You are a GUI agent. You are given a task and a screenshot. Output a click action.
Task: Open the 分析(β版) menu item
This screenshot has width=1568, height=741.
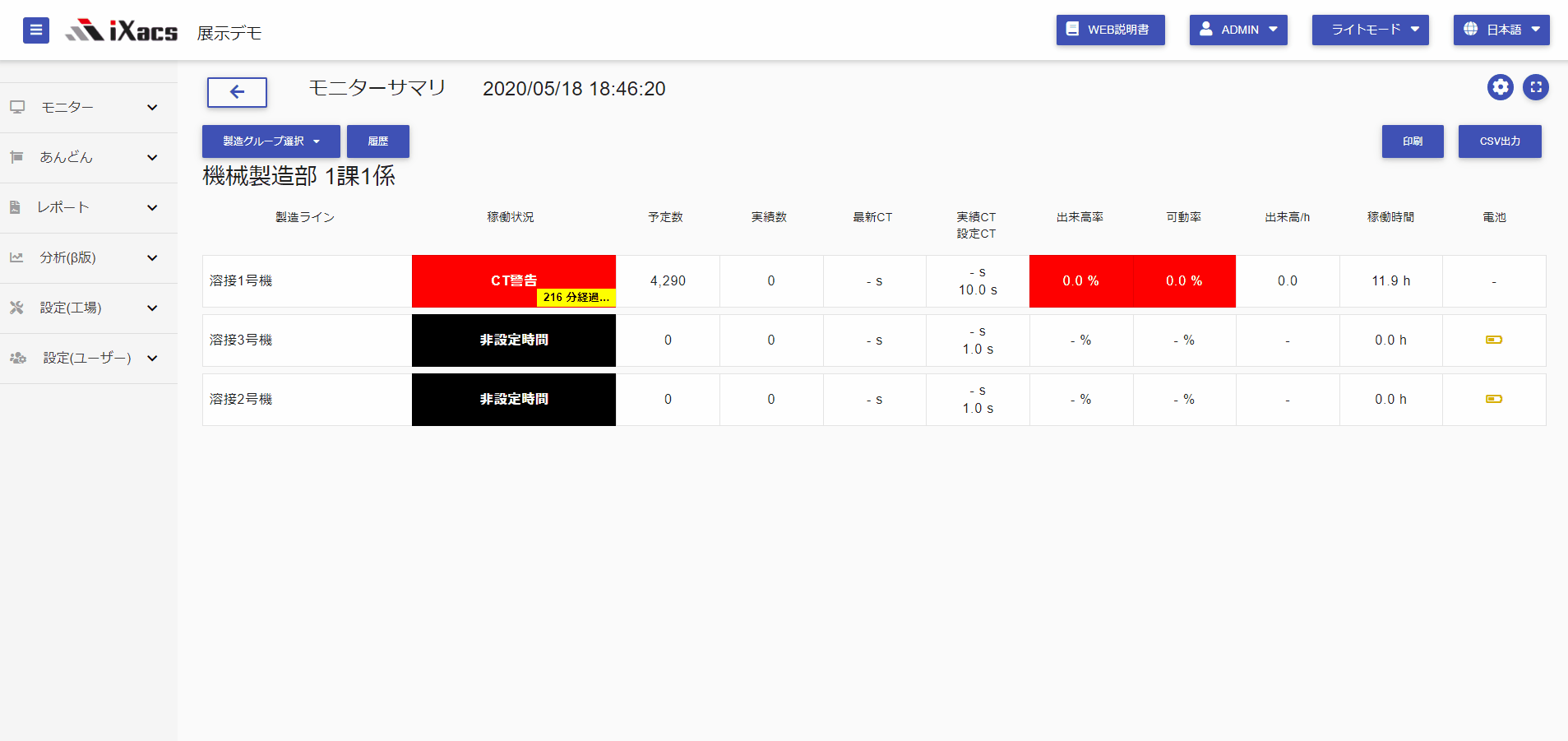pyautogui.click(x=89, y=258)
